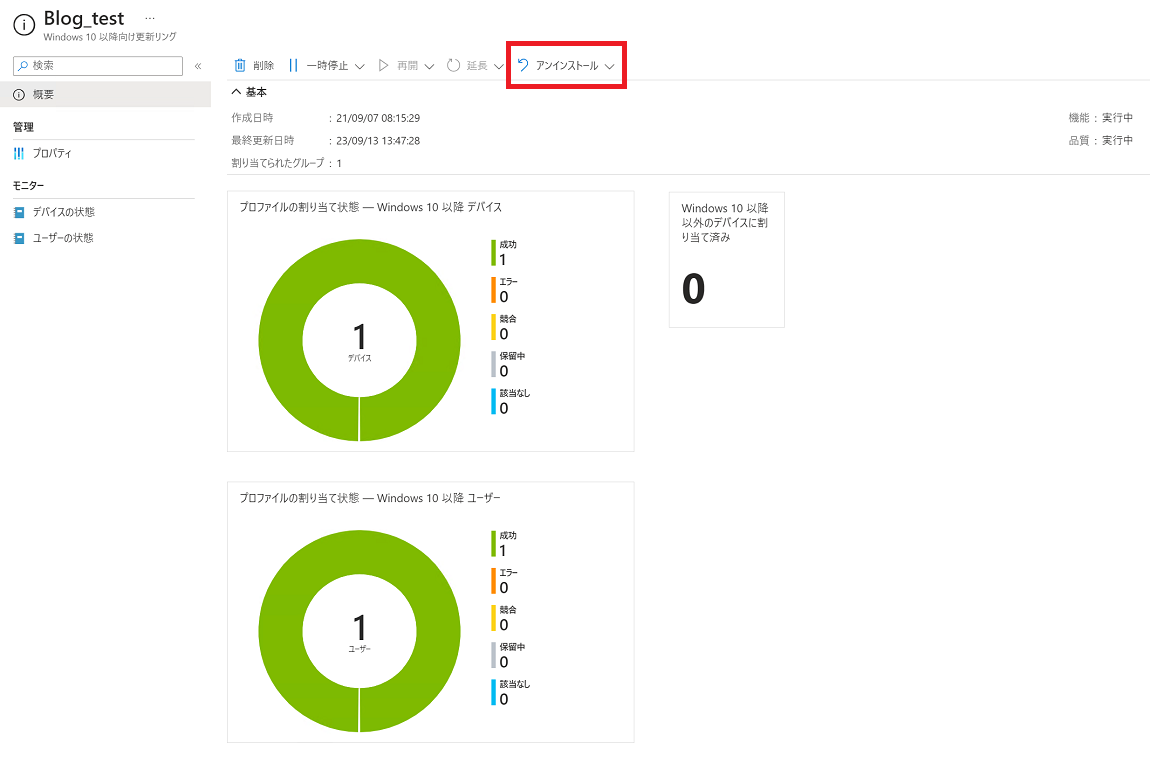Click the アンインストール undo arrow icon
Screen dimensions: 1150x764
[523, 66]
